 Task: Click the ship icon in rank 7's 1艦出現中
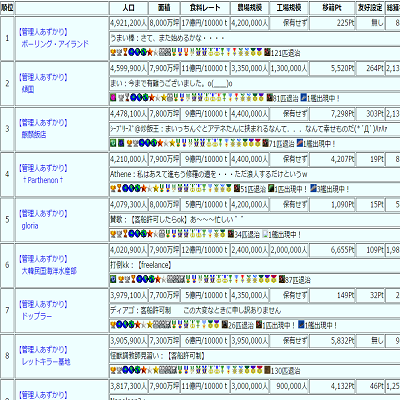(x=301, y=325)
